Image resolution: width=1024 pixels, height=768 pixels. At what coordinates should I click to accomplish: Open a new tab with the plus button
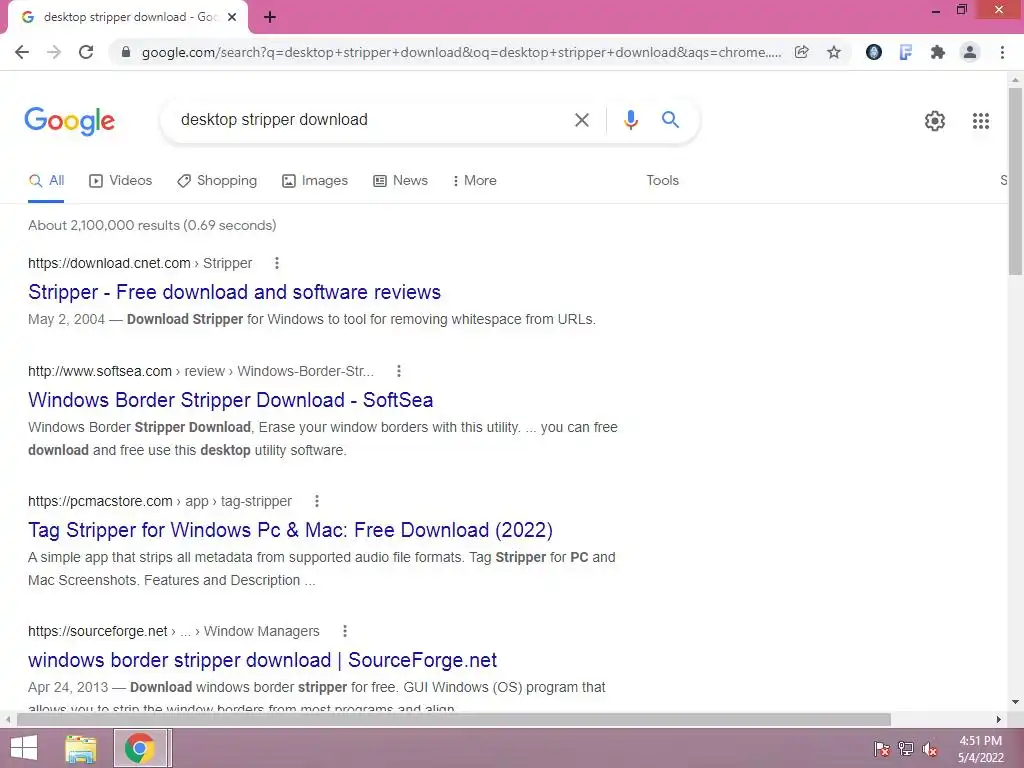tap(270, 17)
